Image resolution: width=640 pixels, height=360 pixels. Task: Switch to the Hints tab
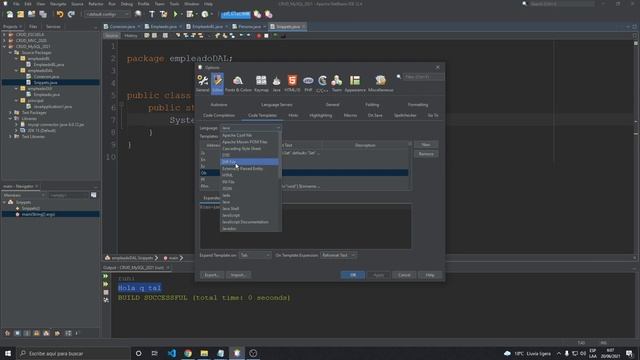tap(293, 116)
